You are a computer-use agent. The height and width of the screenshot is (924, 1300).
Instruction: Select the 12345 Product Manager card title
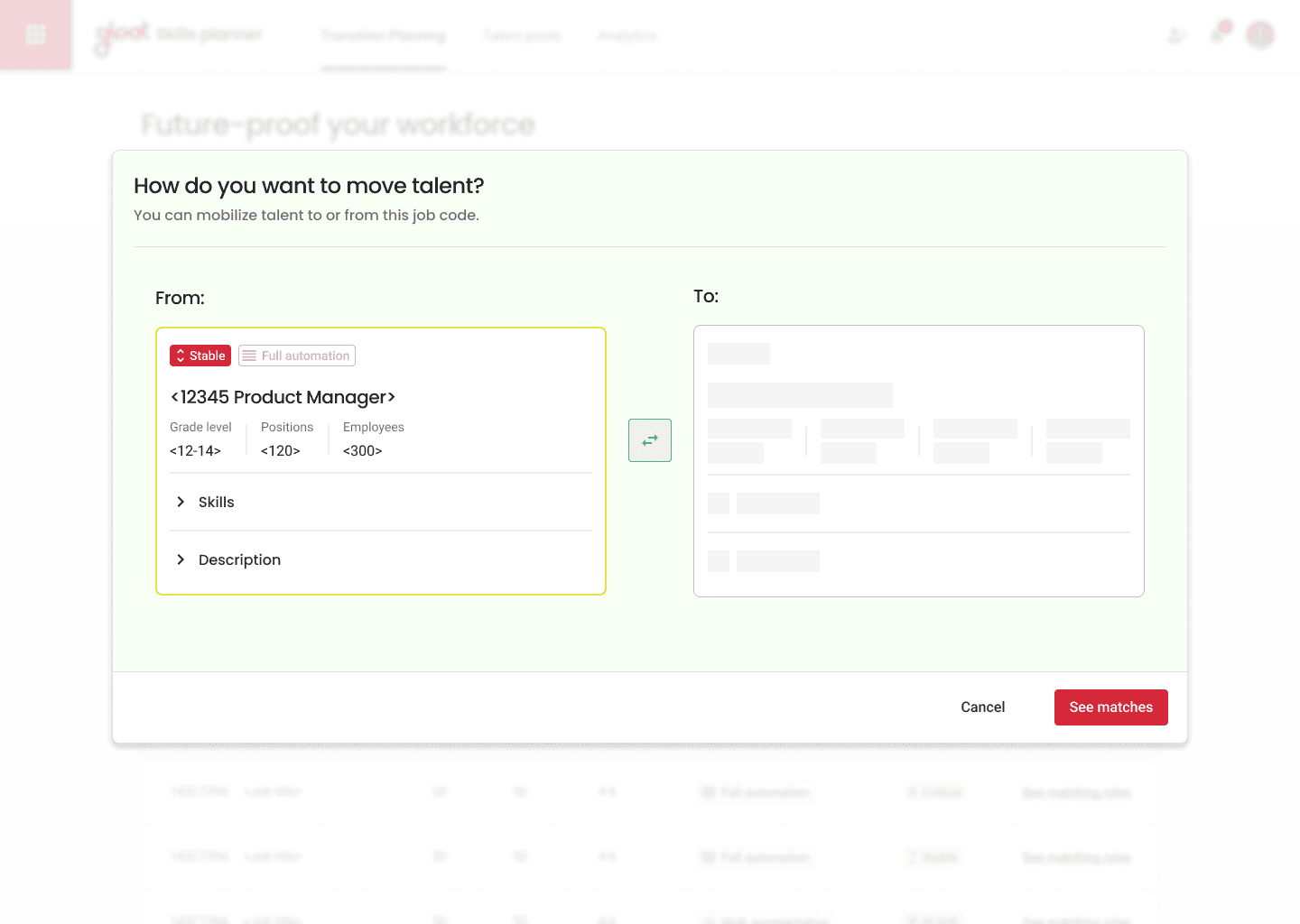pyautogui.click(x=283, y=397)
